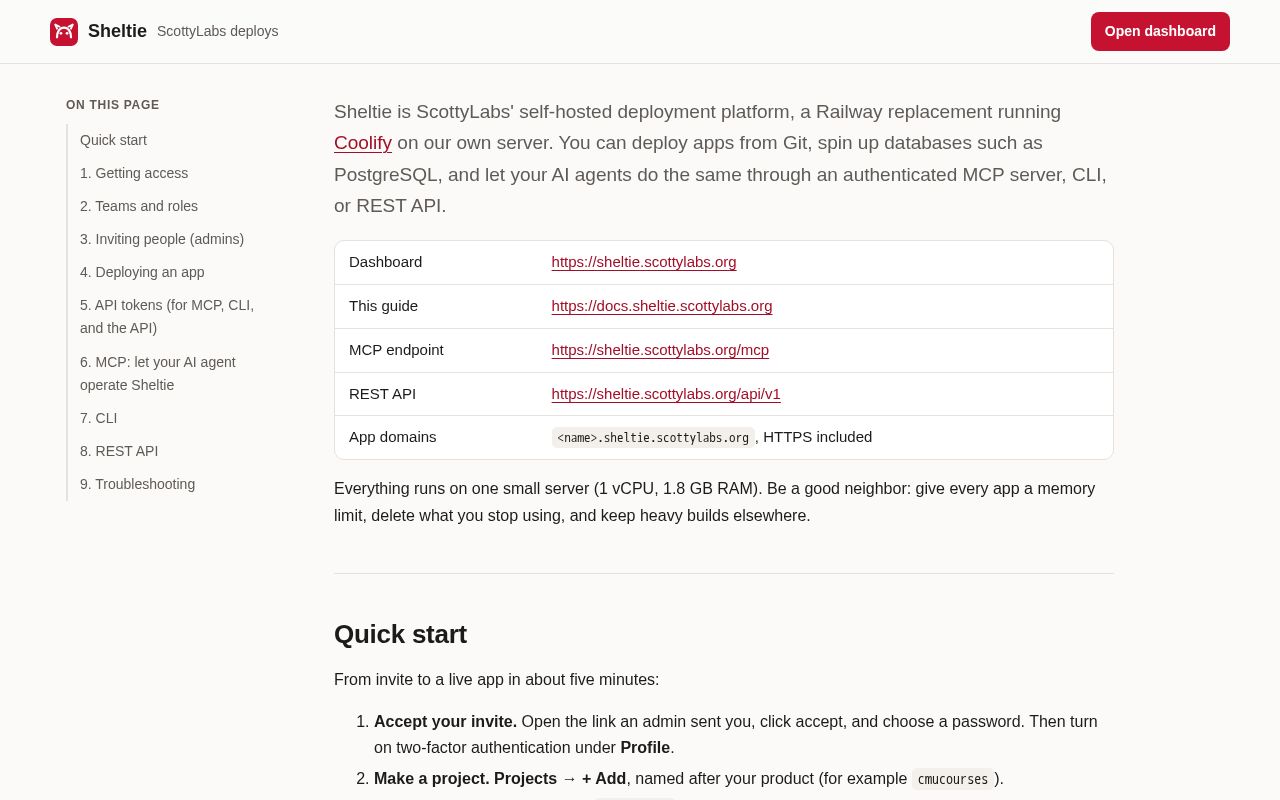
Task: Click the Sheltie brand name in header
Action: [x=117, y=31]
